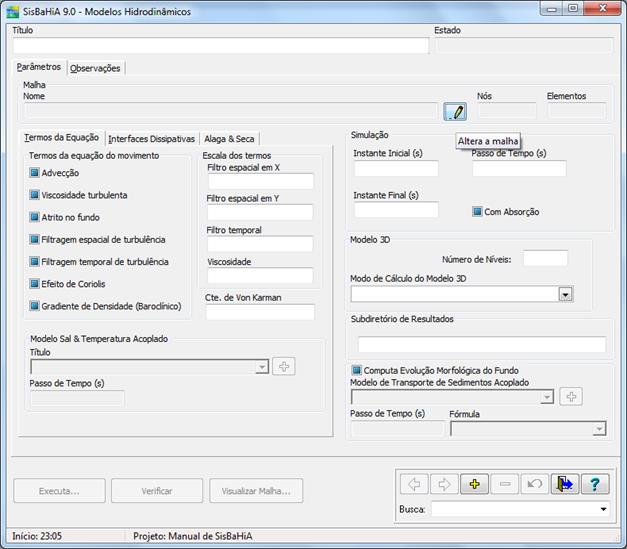Screen dimensions: 627x549
Task: Click the Cte. de Von Karman field
Action: 260,312
